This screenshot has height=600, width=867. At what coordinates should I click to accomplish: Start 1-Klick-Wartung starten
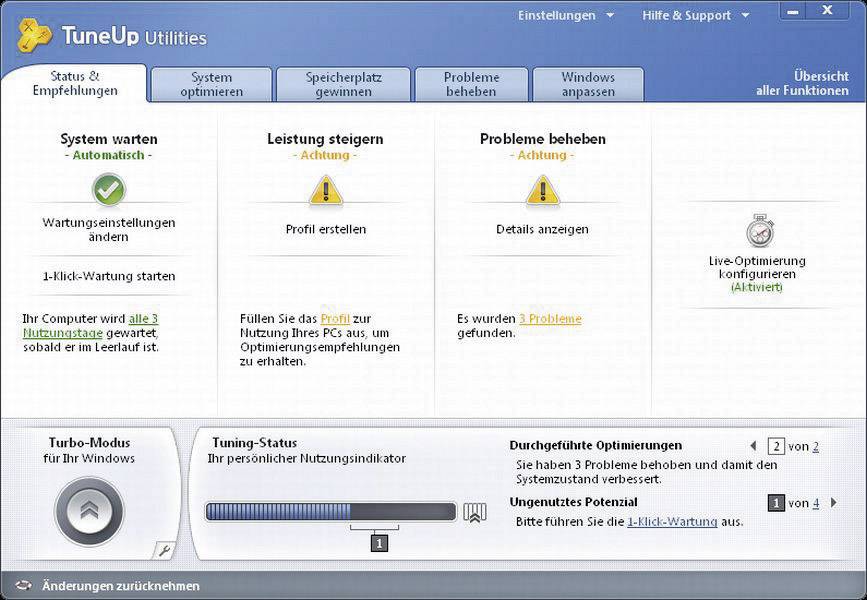109,276
